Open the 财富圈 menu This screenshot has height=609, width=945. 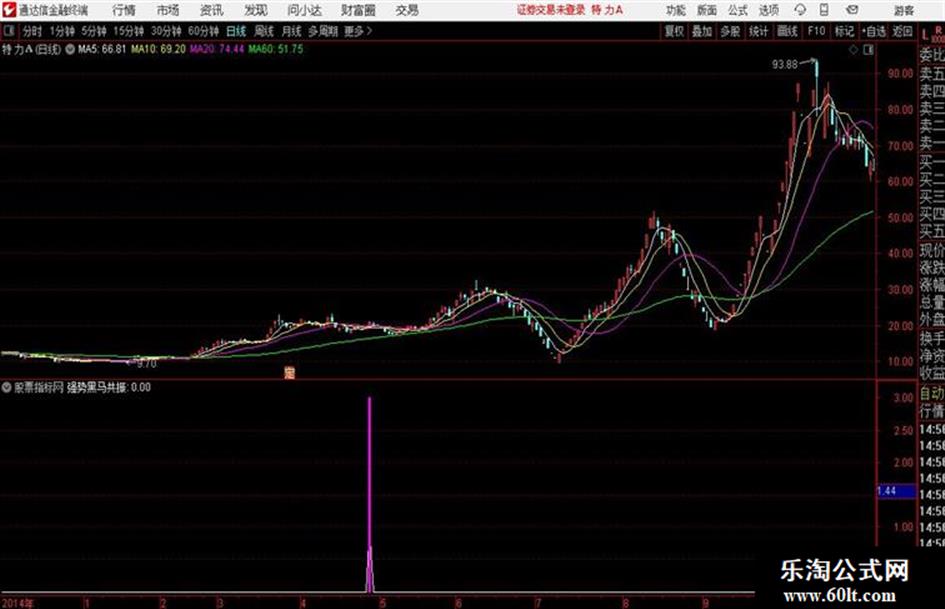tap(359, 10)
